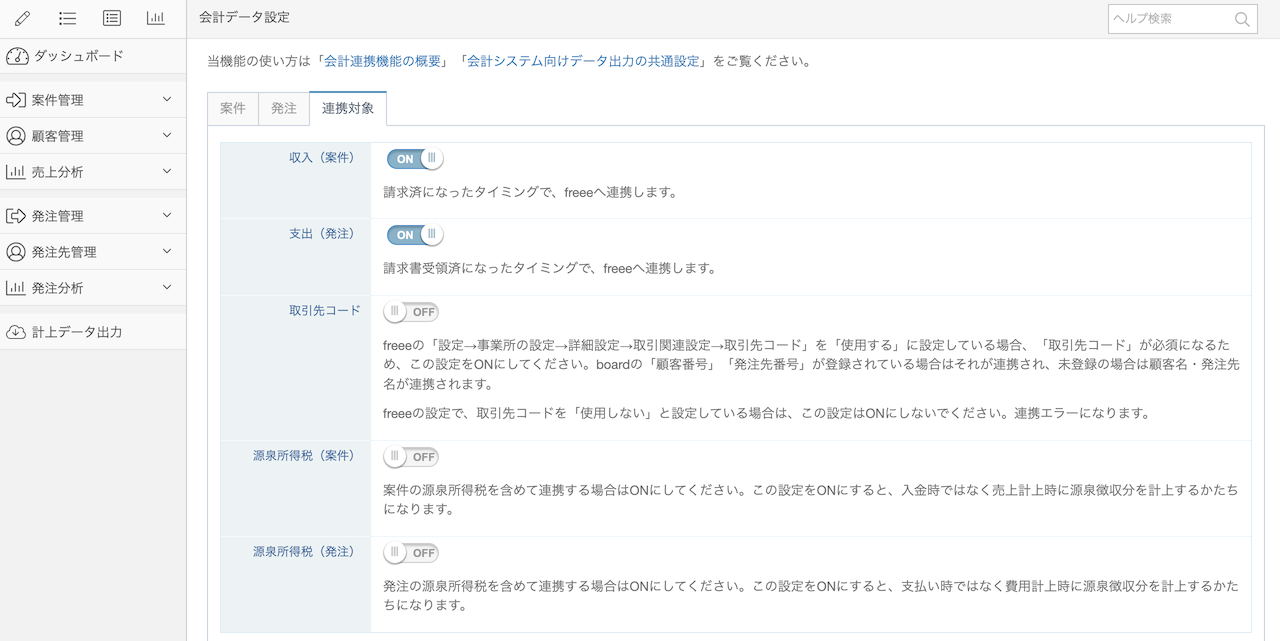This screenshot has height=641, width=1280.
Task: Click the ダッシュボード gauge icon
Action: pos(16,56)
